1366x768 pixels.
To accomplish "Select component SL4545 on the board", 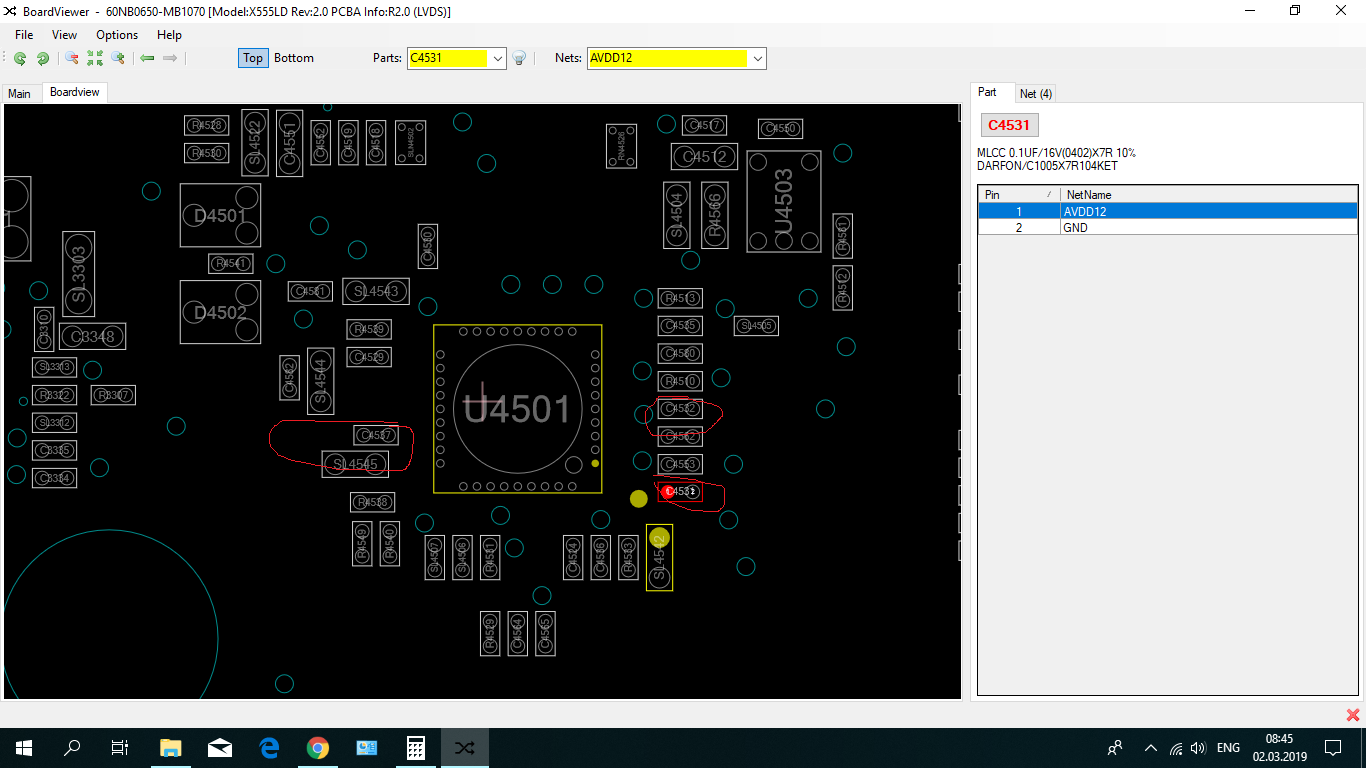I will click(355, 464).
